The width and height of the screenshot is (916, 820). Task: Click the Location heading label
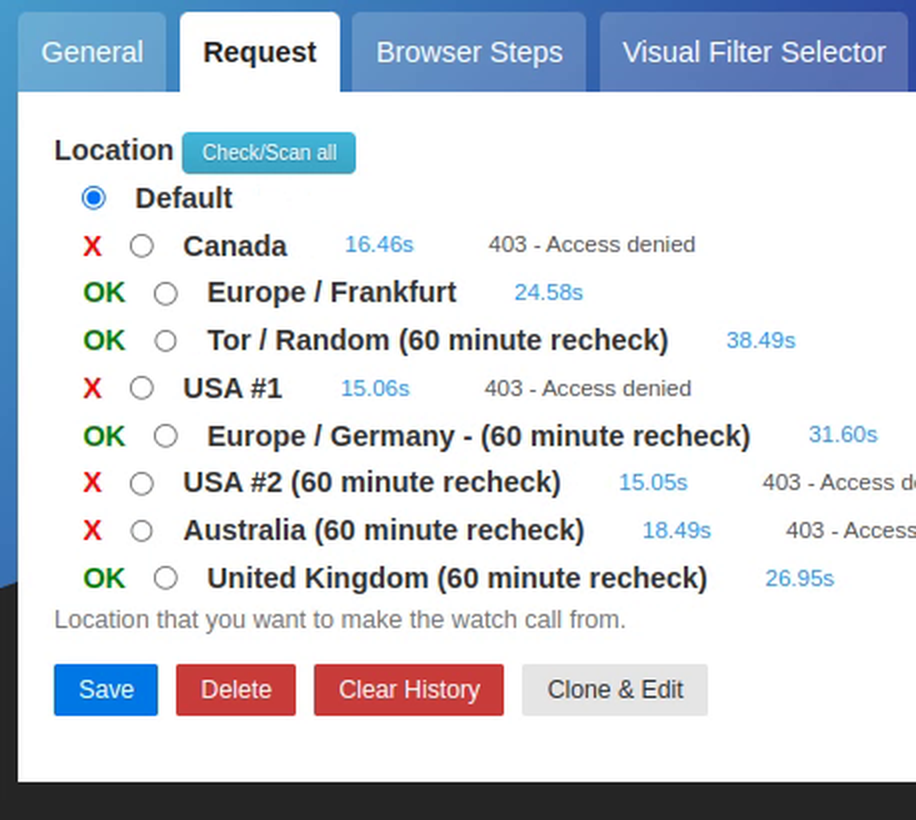114,151
